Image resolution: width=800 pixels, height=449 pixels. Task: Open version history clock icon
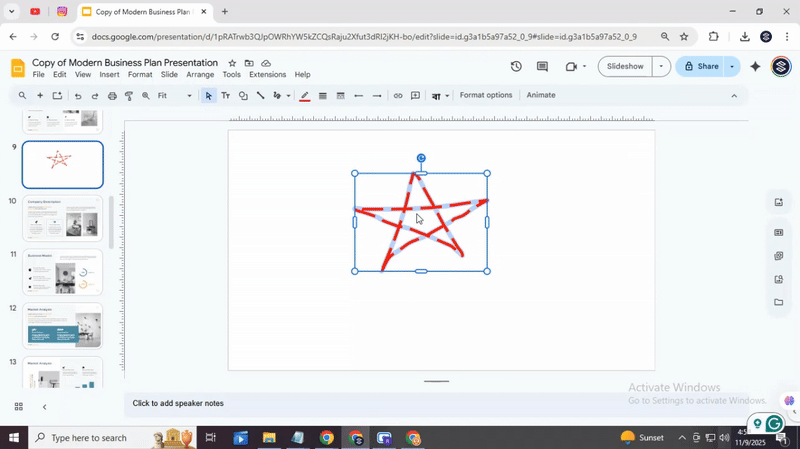pyautogui.click(x=516, y=67)
